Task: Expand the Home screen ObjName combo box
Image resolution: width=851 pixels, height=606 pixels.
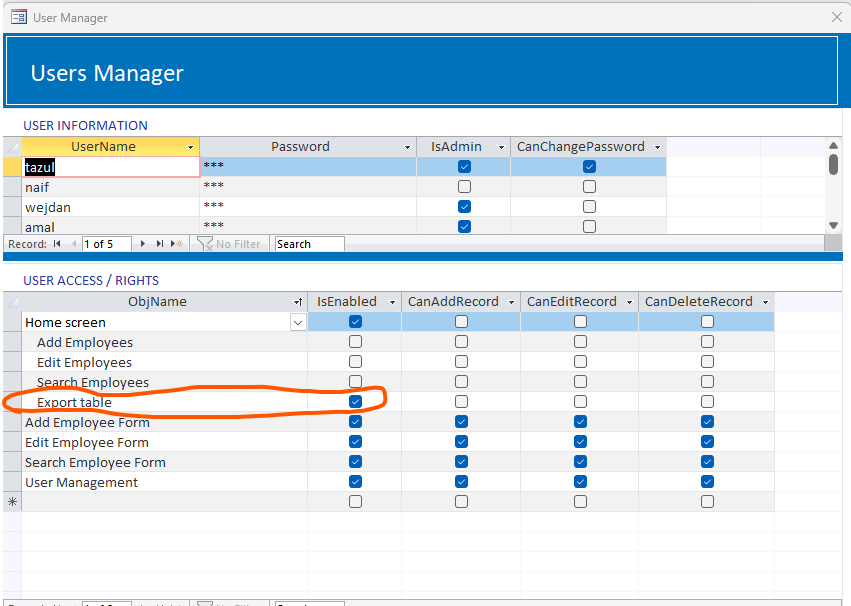Action: tap(297, 322)
